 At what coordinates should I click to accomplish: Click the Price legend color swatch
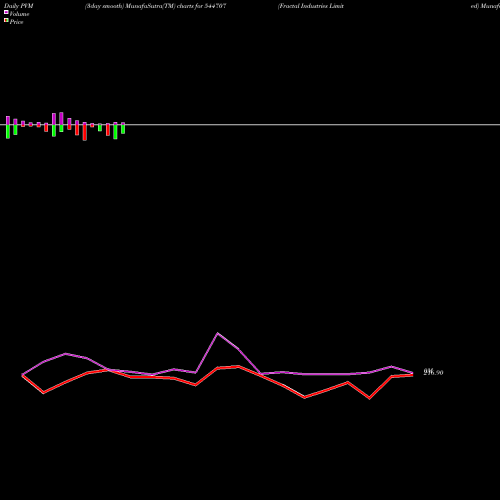point(6,21)
